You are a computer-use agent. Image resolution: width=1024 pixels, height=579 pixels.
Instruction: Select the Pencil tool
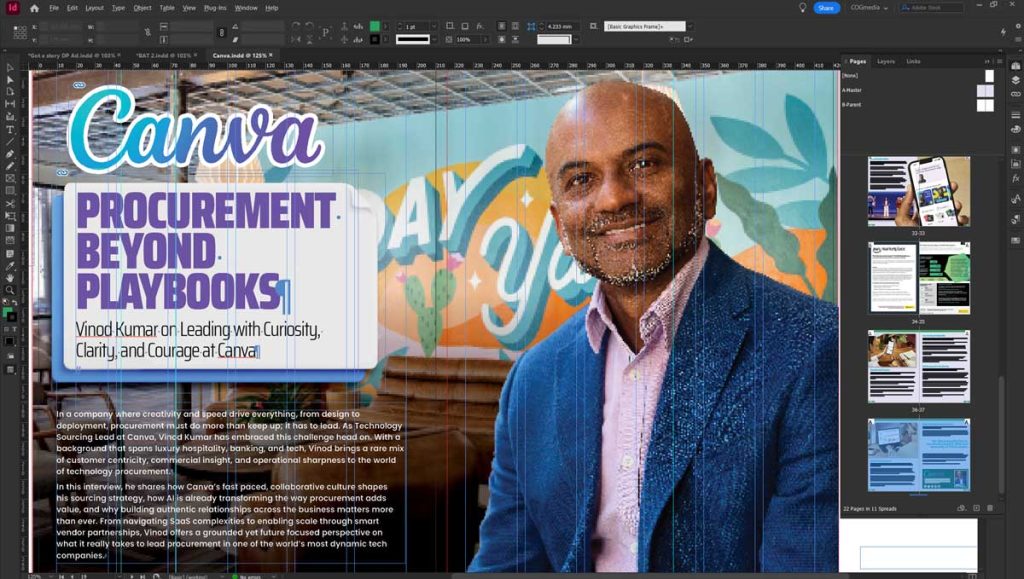pyautogui.click(x=10, y=166)
